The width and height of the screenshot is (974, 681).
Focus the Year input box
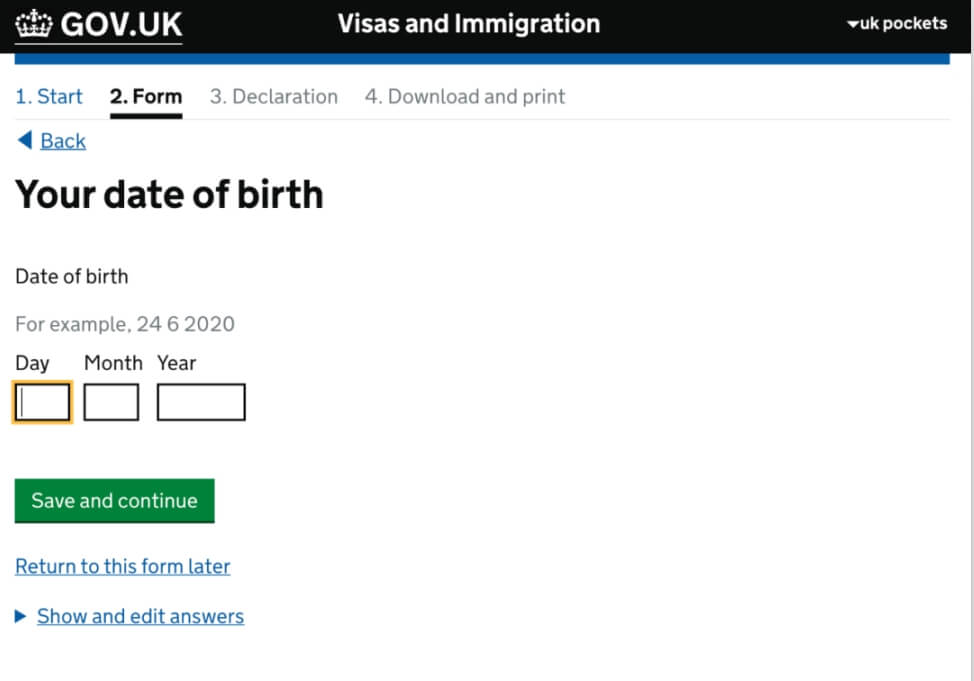pos(201,402)
